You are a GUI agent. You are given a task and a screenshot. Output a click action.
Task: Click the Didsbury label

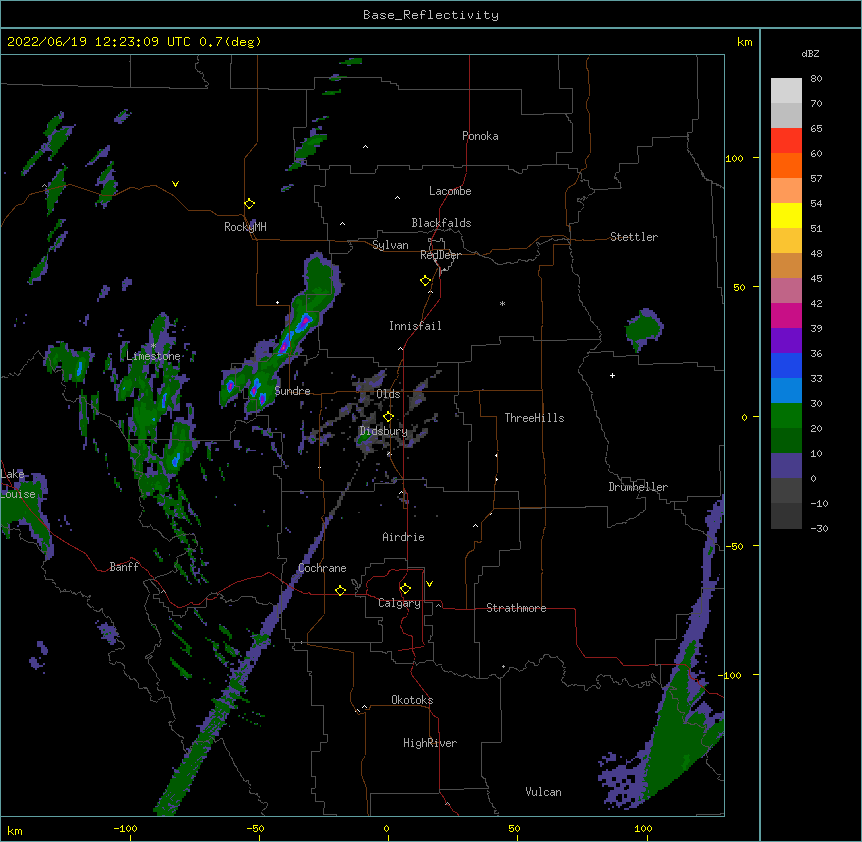(383, 431)
